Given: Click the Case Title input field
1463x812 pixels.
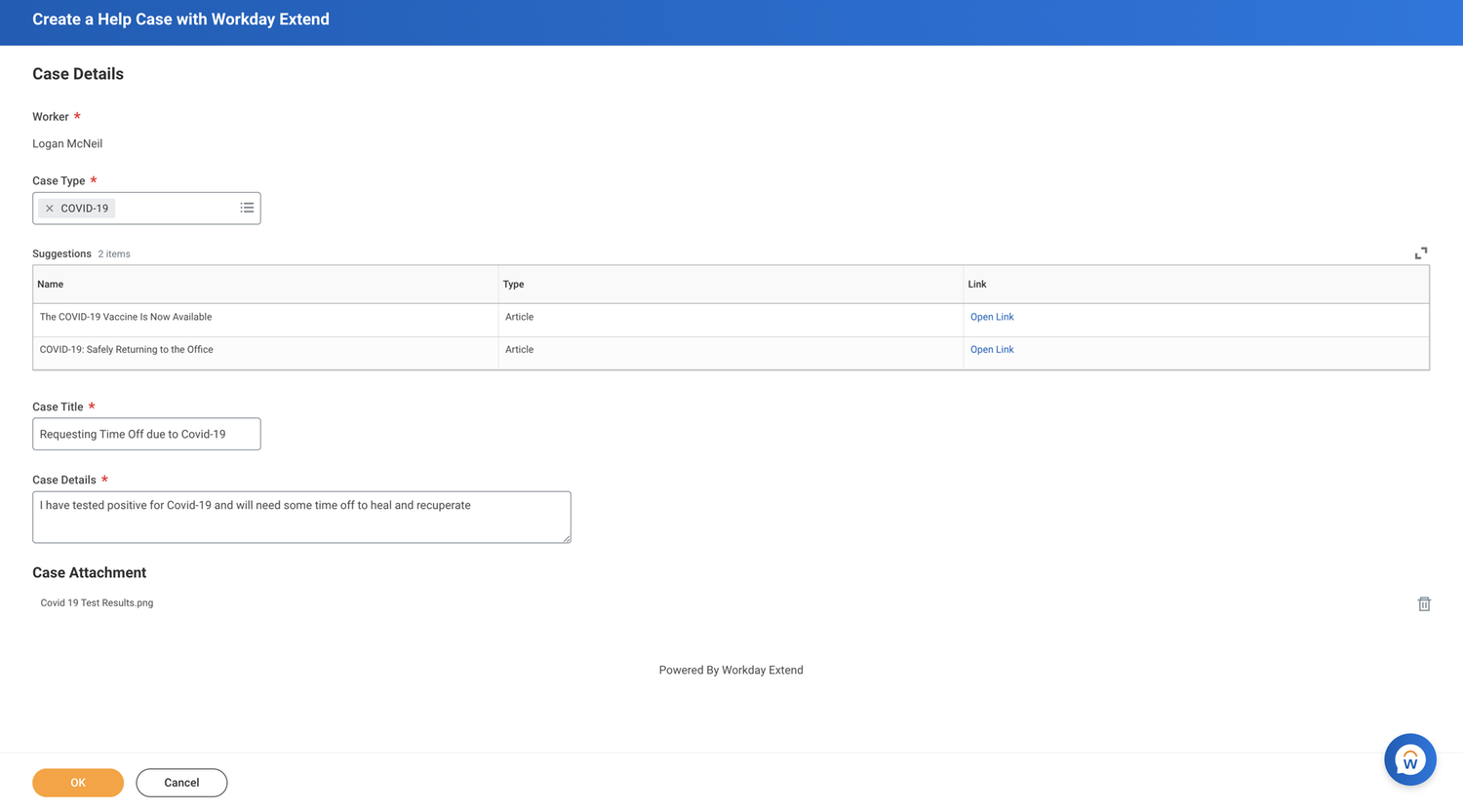Looking at the screenshot, I should point(146,434).
